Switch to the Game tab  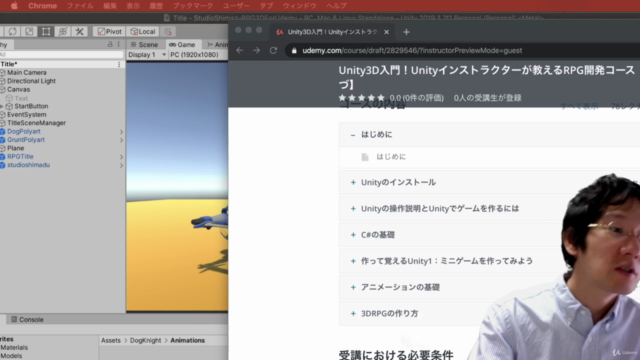coord(182,44)
